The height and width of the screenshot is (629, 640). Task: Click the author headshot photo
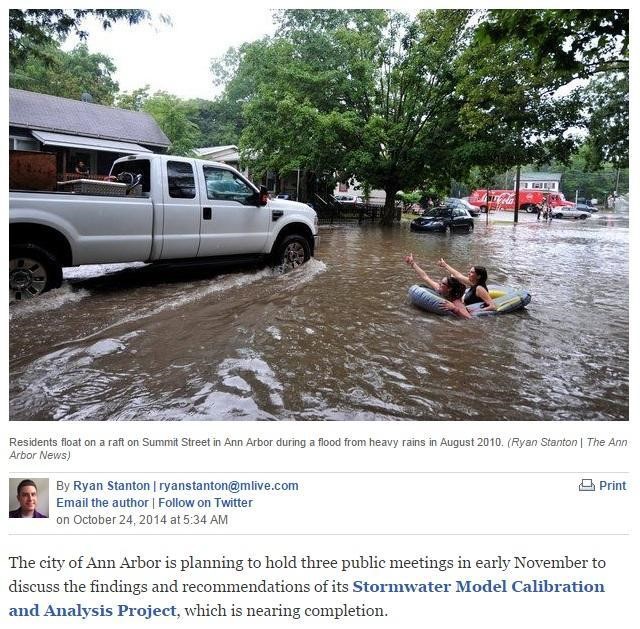[29, 498]
